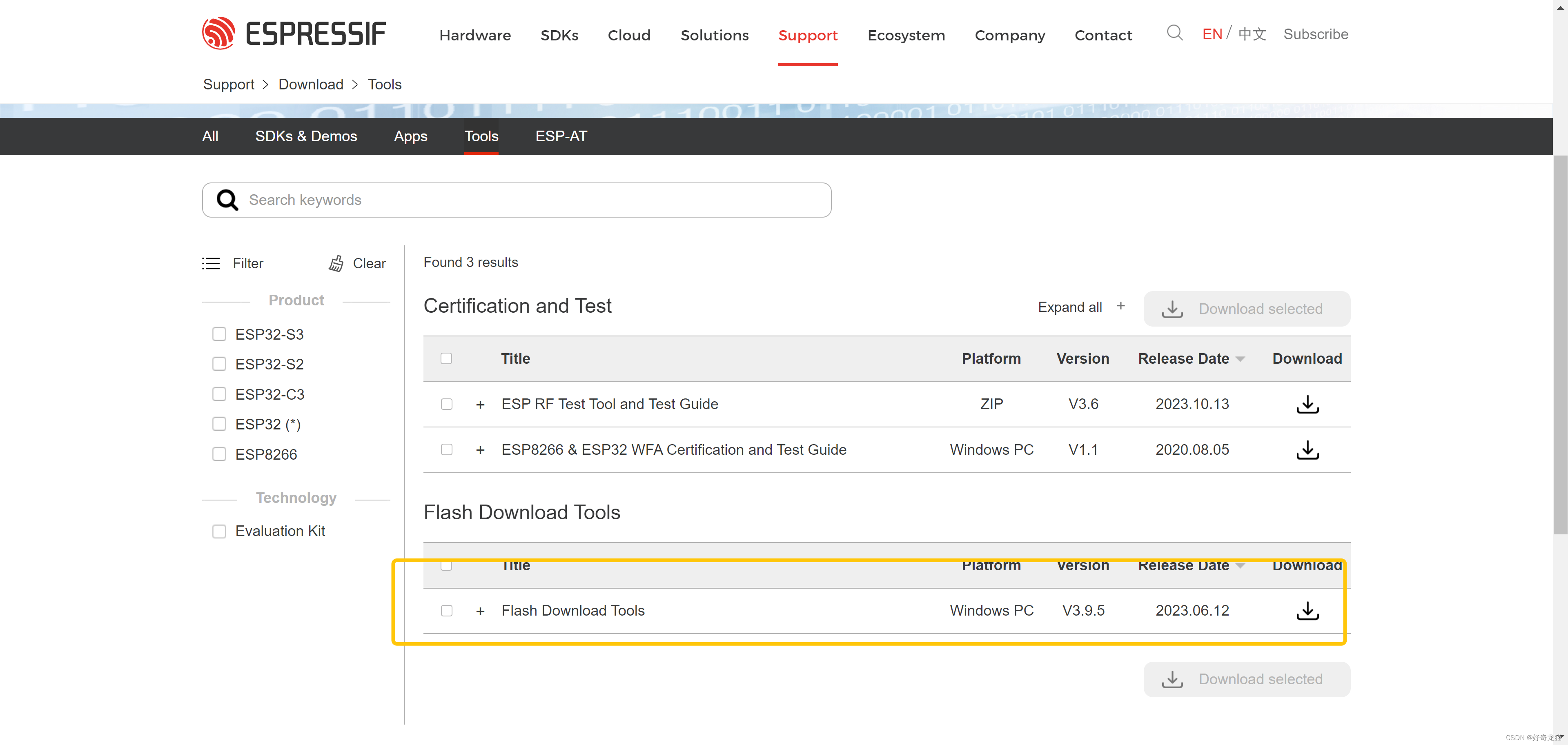Switch to the All tab
The width and height of the screenshot is (1568, 745).
click(210, 136)
